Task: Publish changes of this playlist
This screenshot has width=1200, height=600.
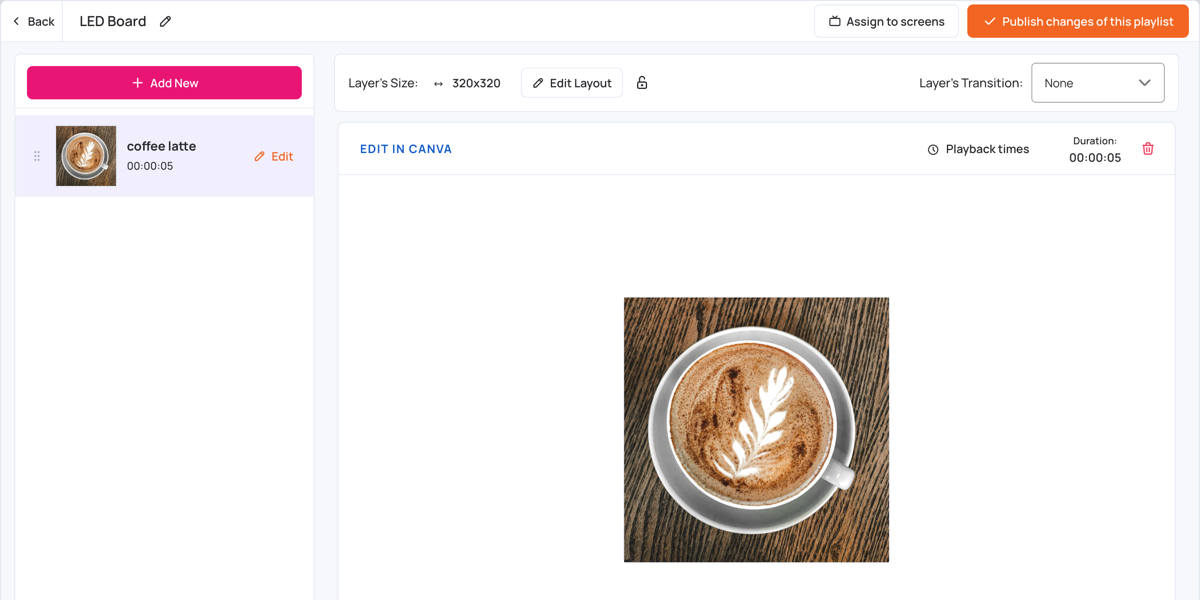Action: tap(1078, 21)
